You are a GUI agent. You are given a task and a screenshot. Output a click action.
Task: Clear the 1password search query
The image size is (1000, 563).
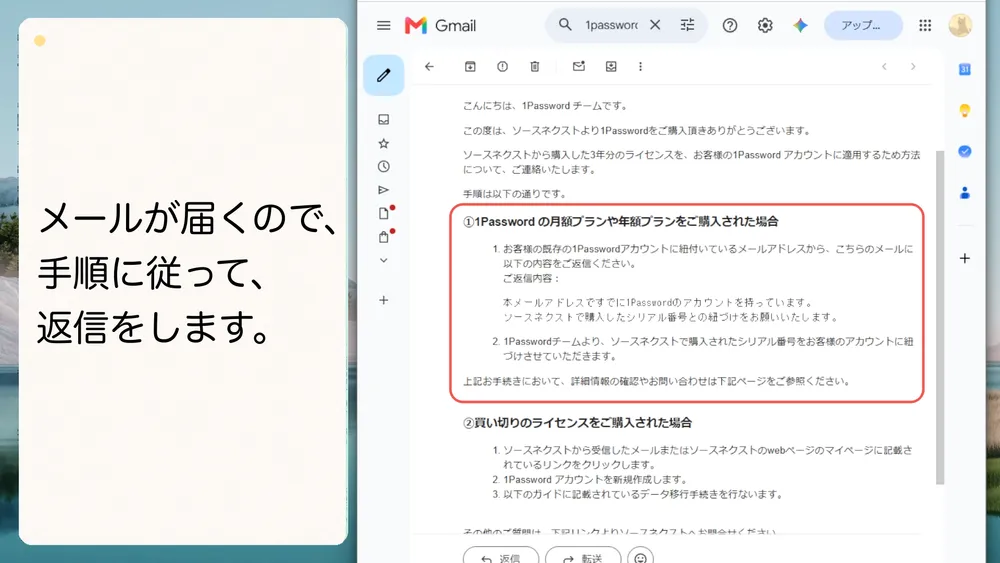655,25
